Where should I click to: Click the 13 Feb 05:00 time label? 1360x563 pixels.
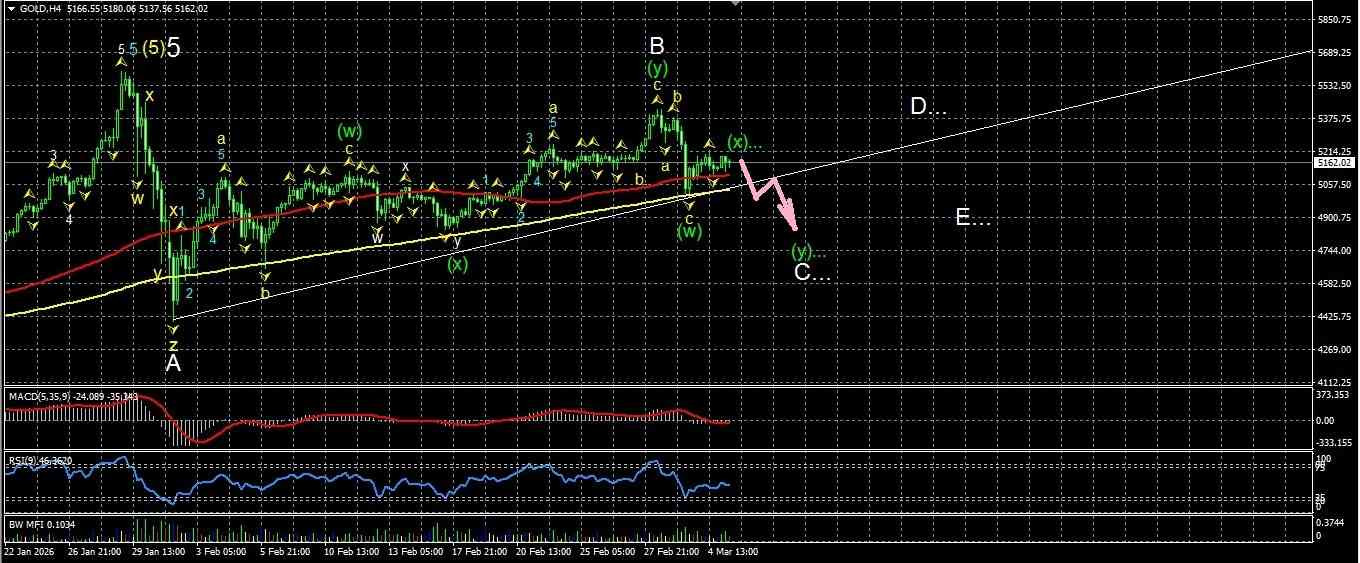(x=417, y=551)
